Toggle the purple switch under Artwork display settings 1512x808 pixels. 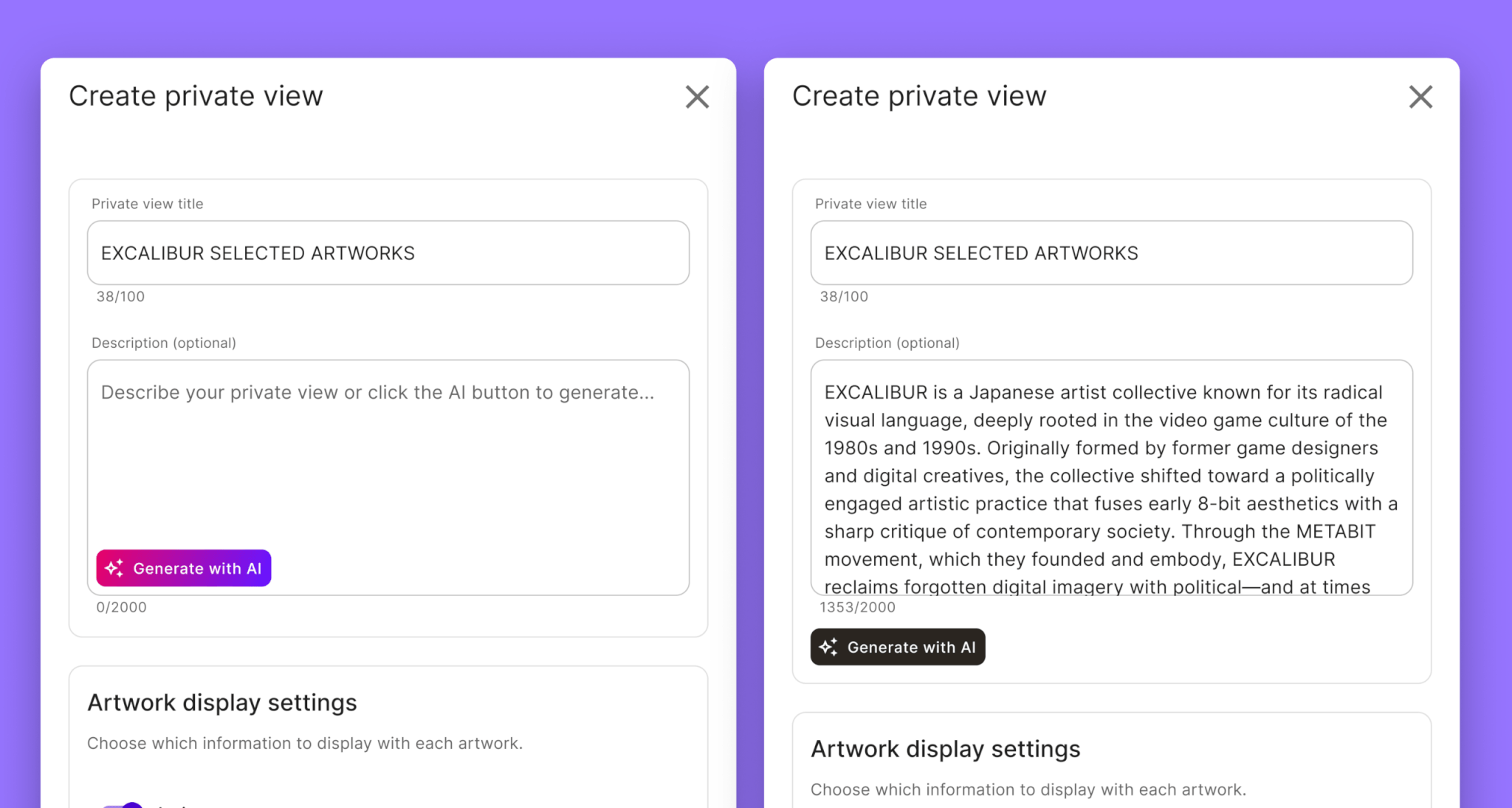pyautogui.click(x=123, y=805)
